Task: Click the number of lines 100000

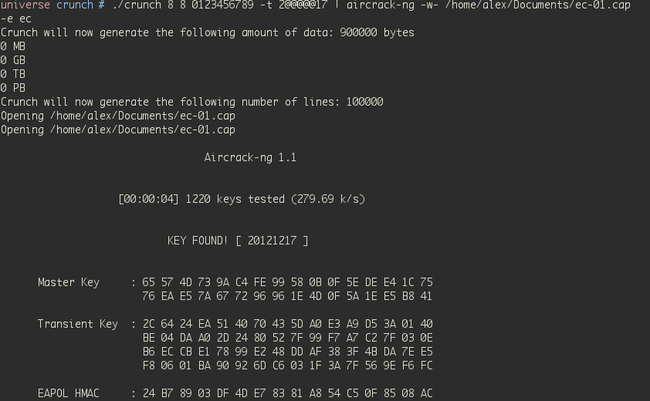Action: click(365, 102)
